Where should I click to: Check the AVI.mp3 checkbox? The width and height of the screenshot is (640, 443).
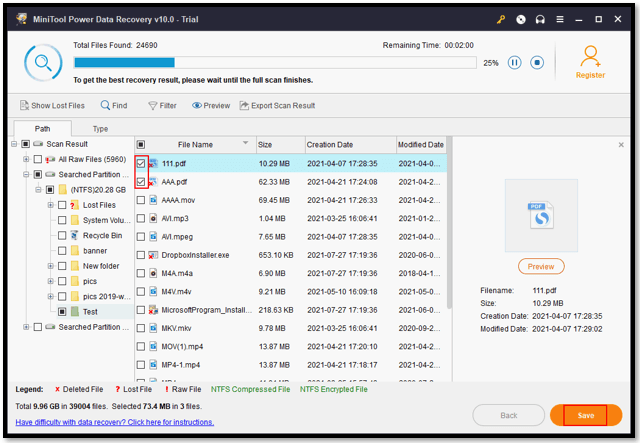point(141,218)
